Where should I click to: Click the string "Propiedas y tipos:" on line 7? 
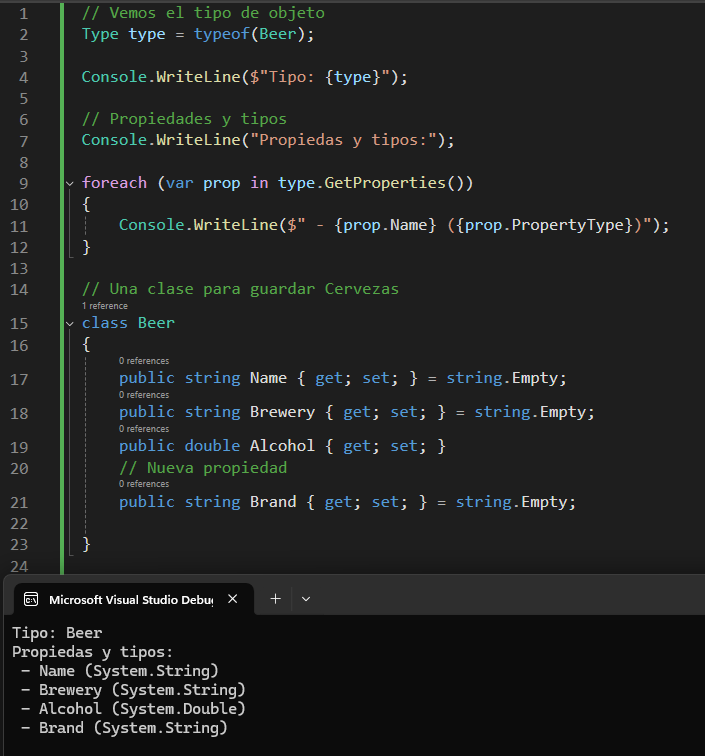[x=343, y=140]
